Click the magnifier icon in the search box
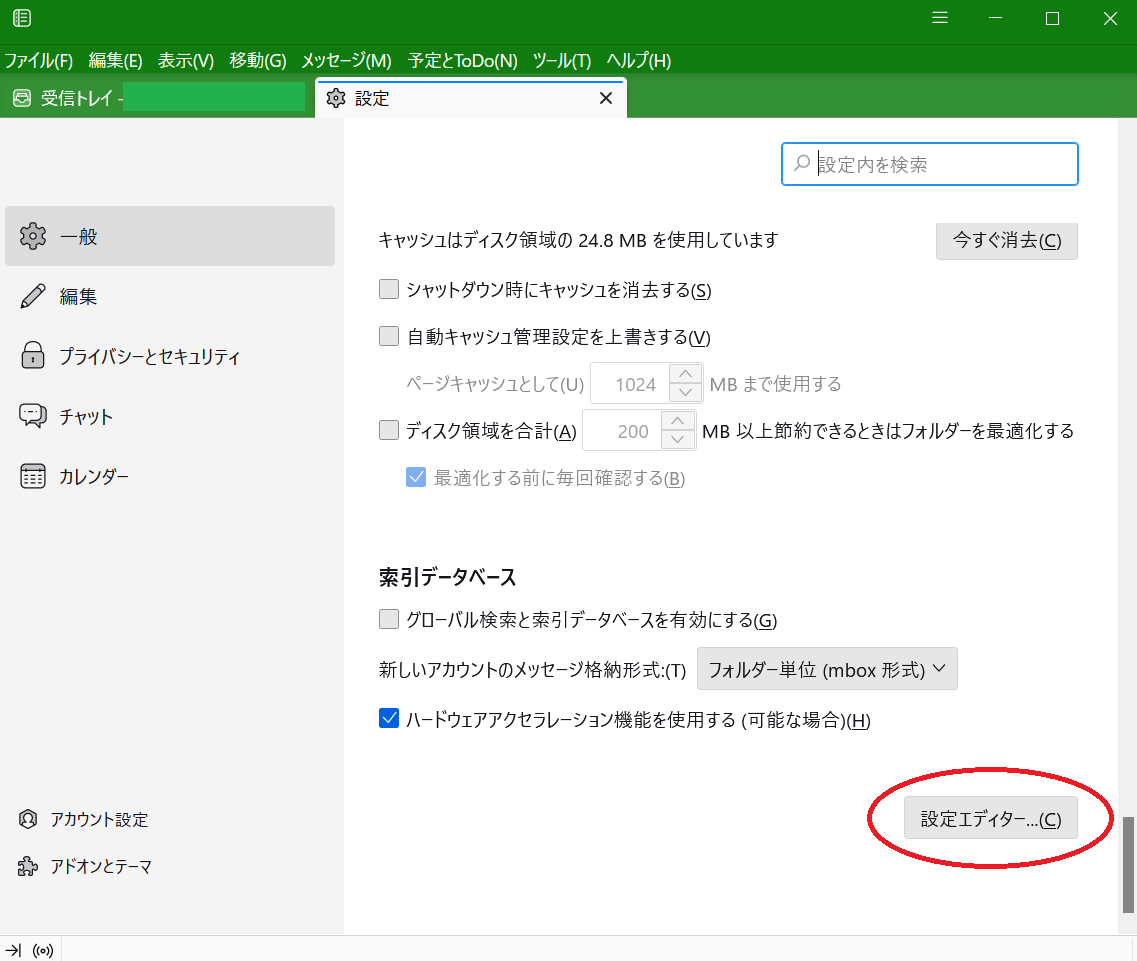 802,163
